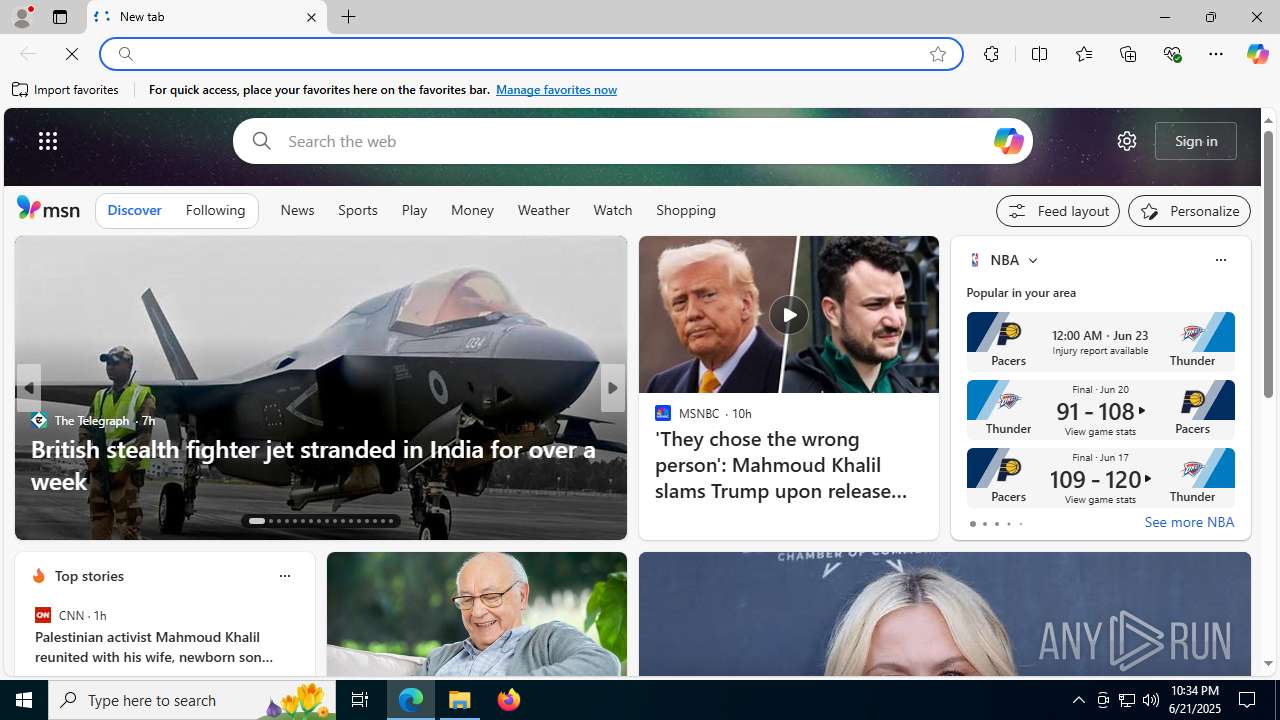Open a new tab with the plus button

tap(348, 17)
